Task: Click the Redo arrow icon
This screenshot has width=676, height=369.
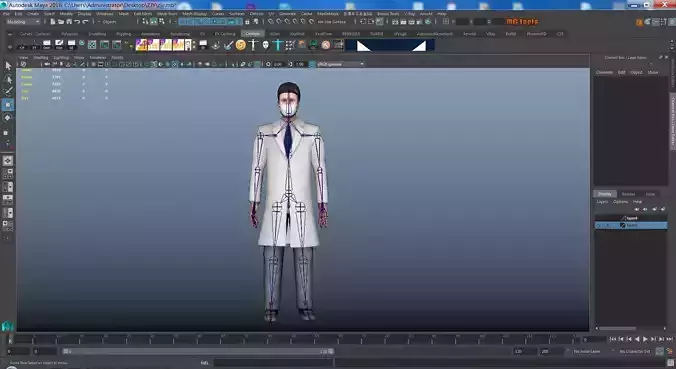Action: (x=85, y=22)
